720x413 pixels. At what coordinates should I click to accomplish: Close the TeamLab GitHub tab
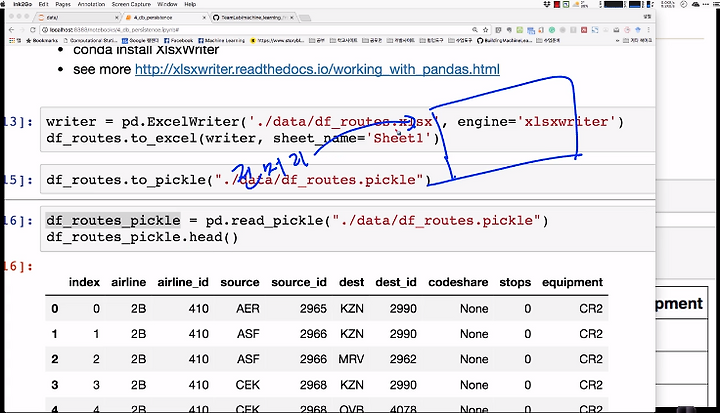292,17
